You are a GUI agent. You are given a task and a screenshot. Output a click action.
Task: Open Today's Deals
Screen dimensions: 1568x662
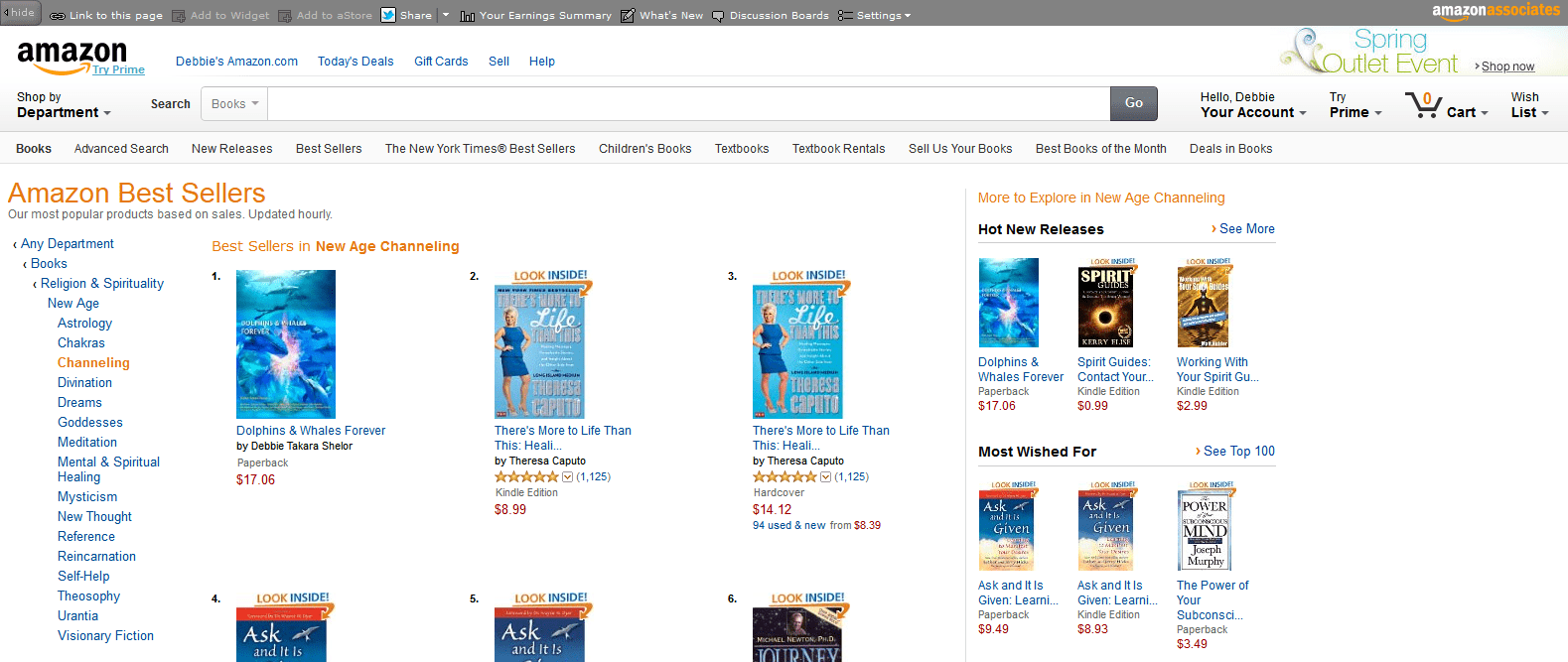pos(356,62)
